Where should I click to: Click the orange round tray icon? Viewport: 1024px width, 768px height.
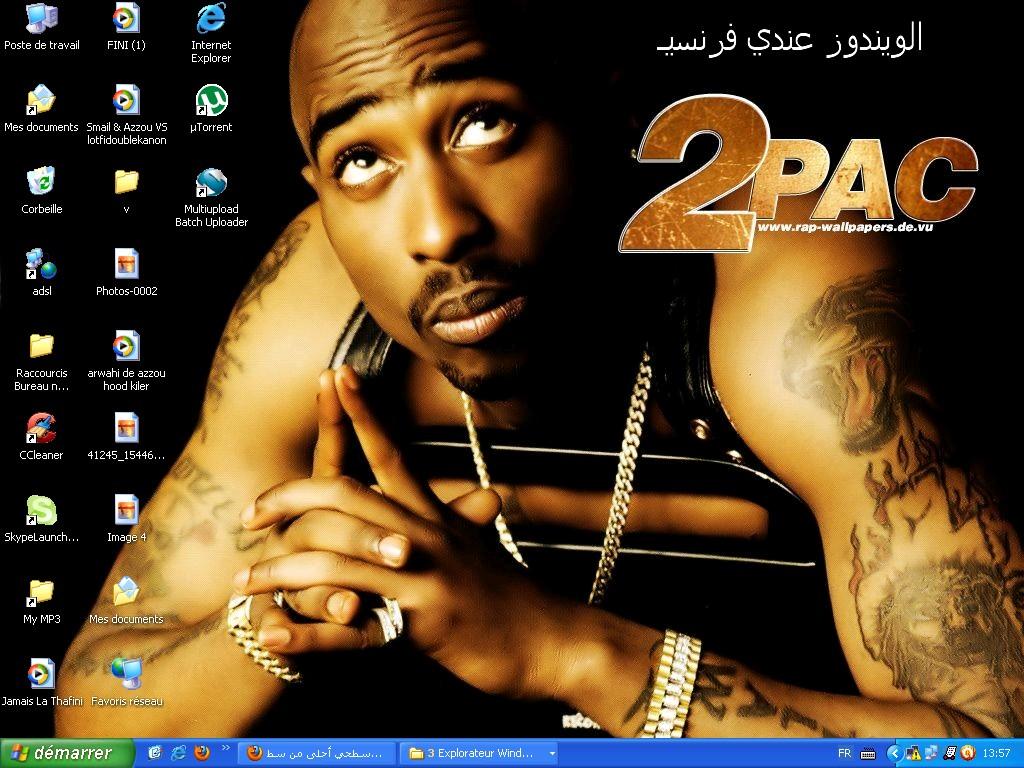click(x=967, y=754)
